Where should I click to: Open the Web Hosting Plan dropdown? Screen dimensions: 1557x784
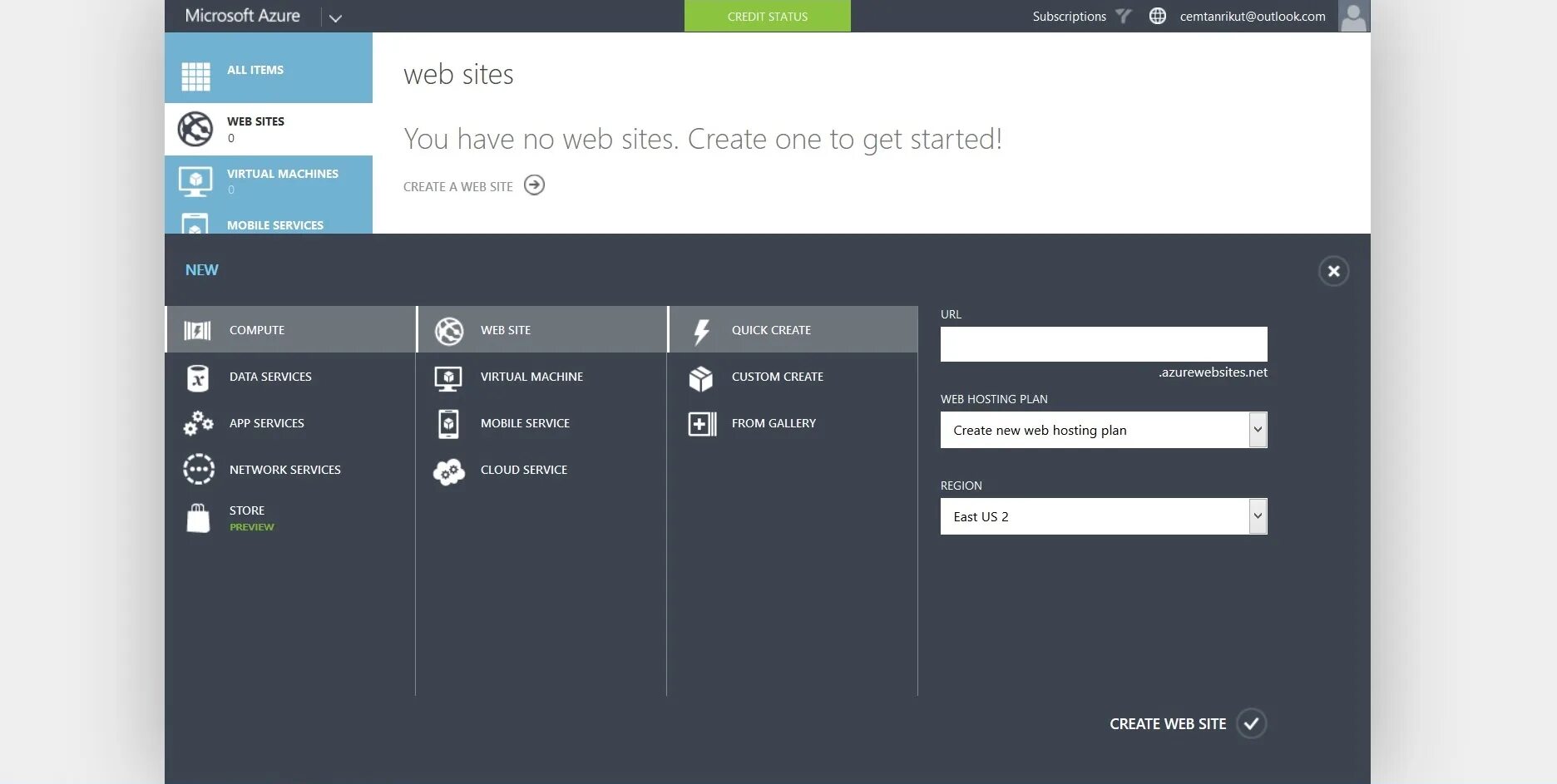[1104, 430]
